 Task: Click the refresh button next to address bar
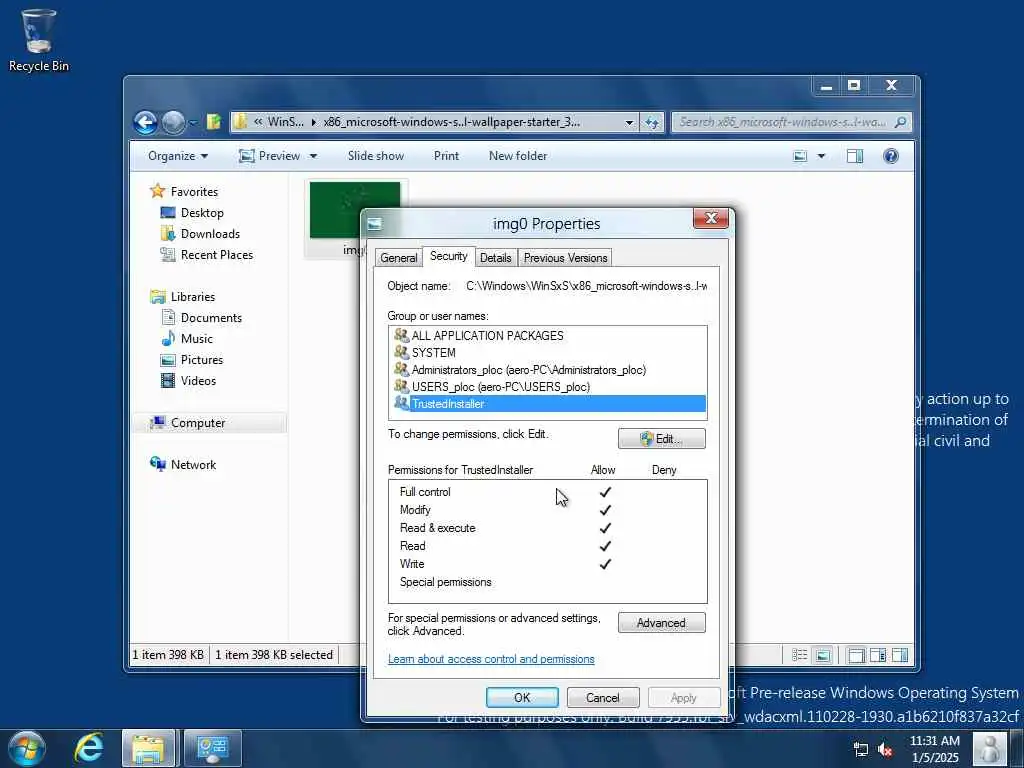pyautogui.click(x=652, y=122)
